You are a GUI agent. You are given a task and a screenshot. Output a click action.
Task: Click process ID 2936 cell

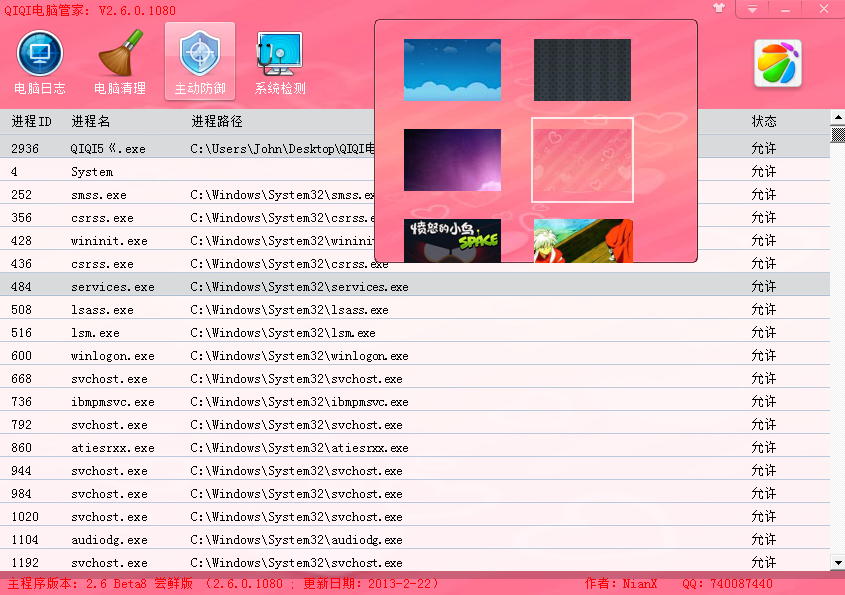25,148
